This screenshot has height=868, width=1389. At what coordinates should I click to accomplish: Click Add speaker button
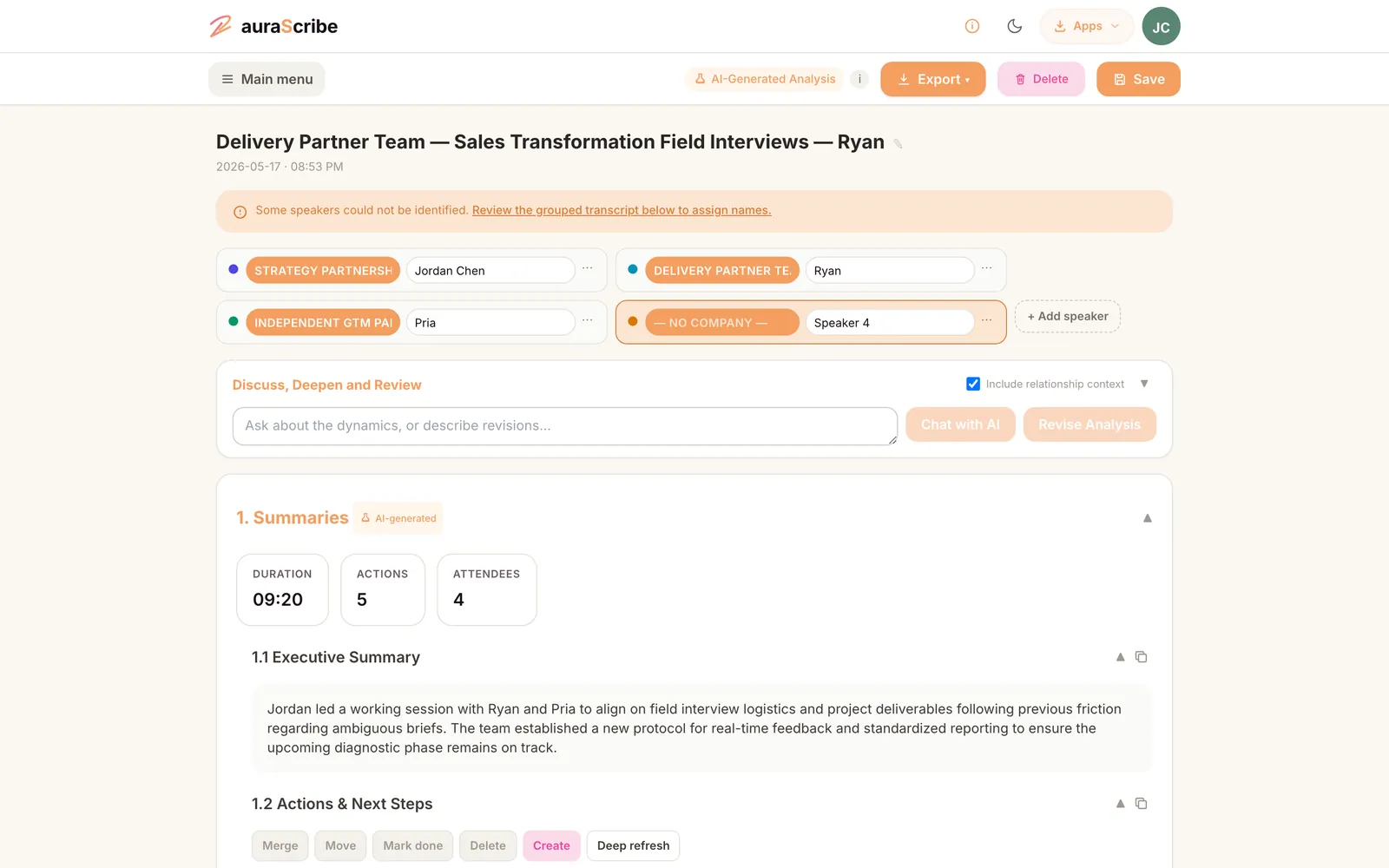click(1068, 316)
